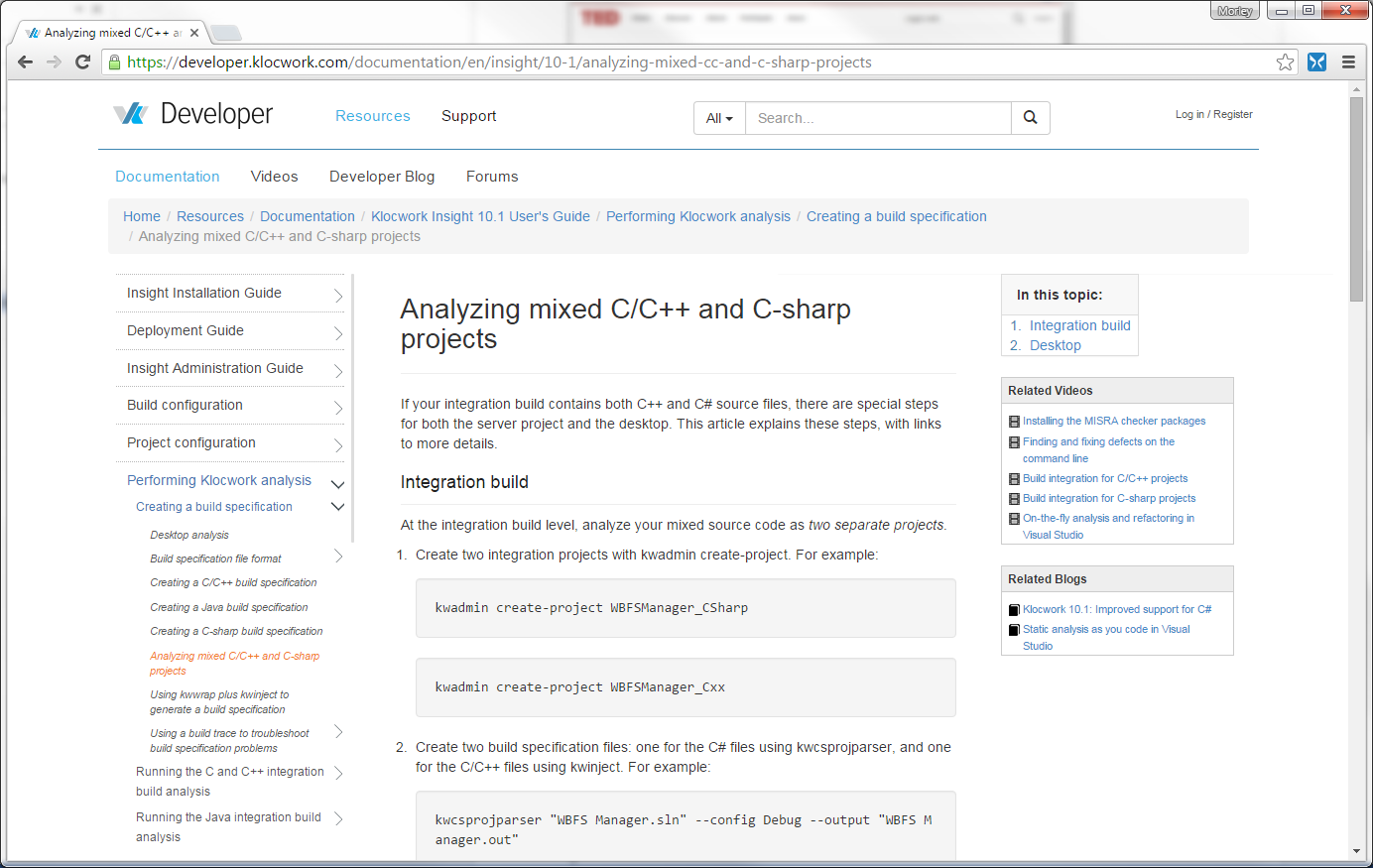The height and width of the screenshot is (868, 1373).
Task: Open the blue extension icon in toolbar
Action: (x=1316, y=62)
